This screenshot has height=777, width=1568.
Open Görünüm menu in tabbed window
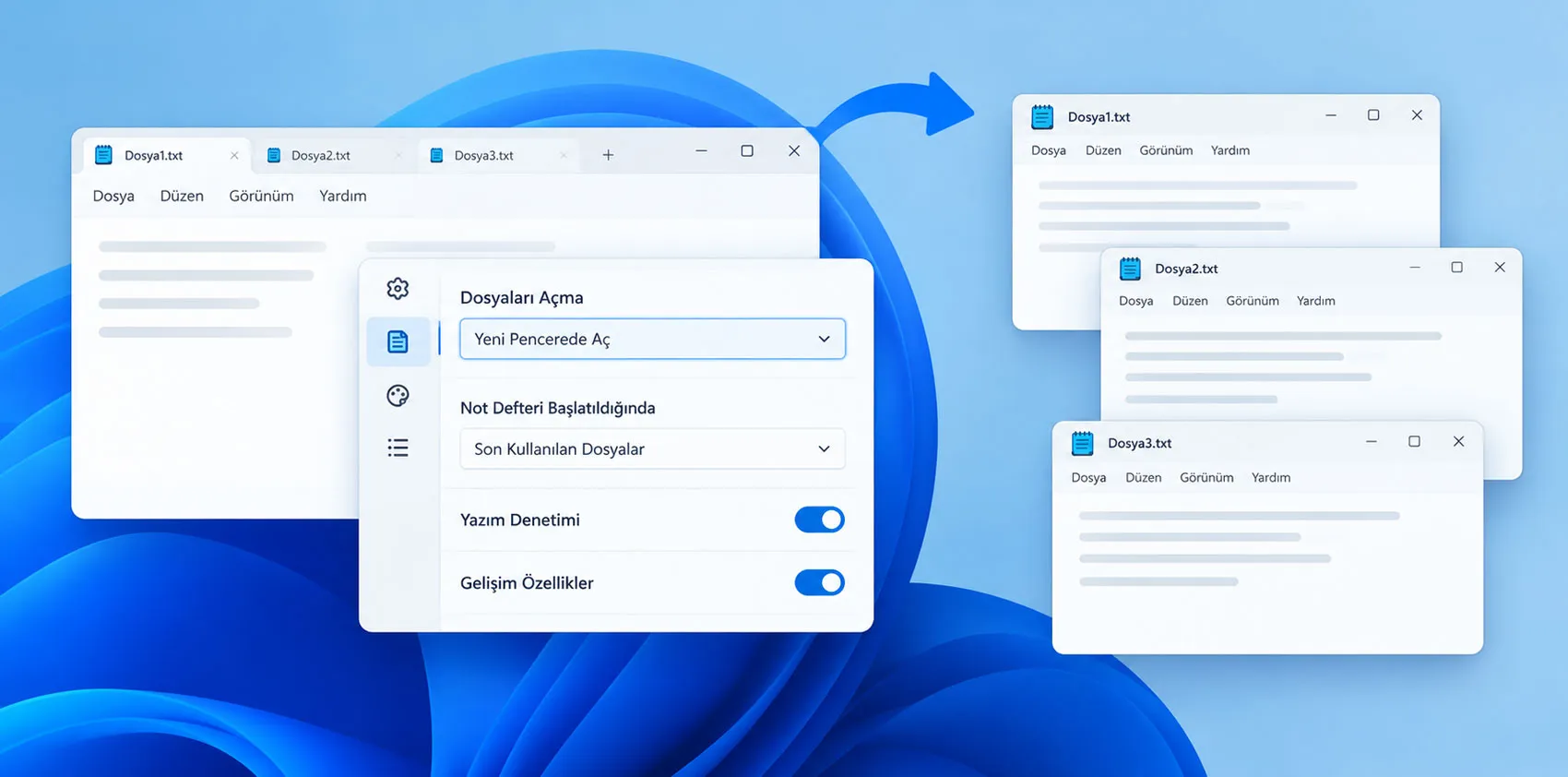click(261, 196)
